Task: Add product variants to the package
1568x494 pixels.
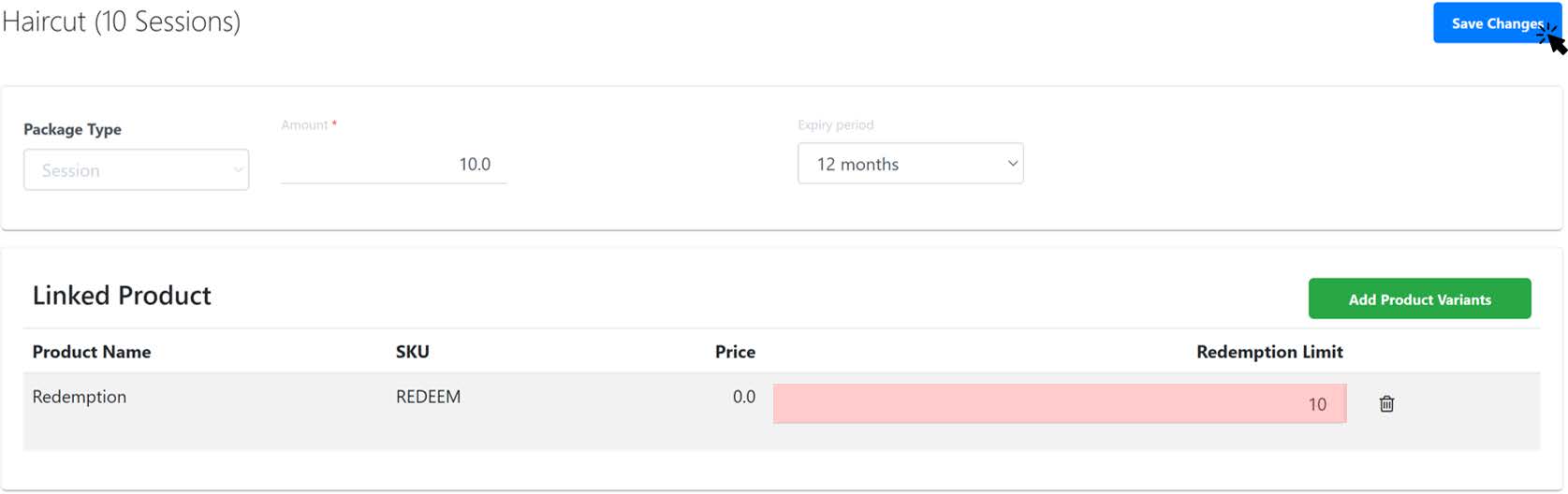Action: [x=1419, y=298]
